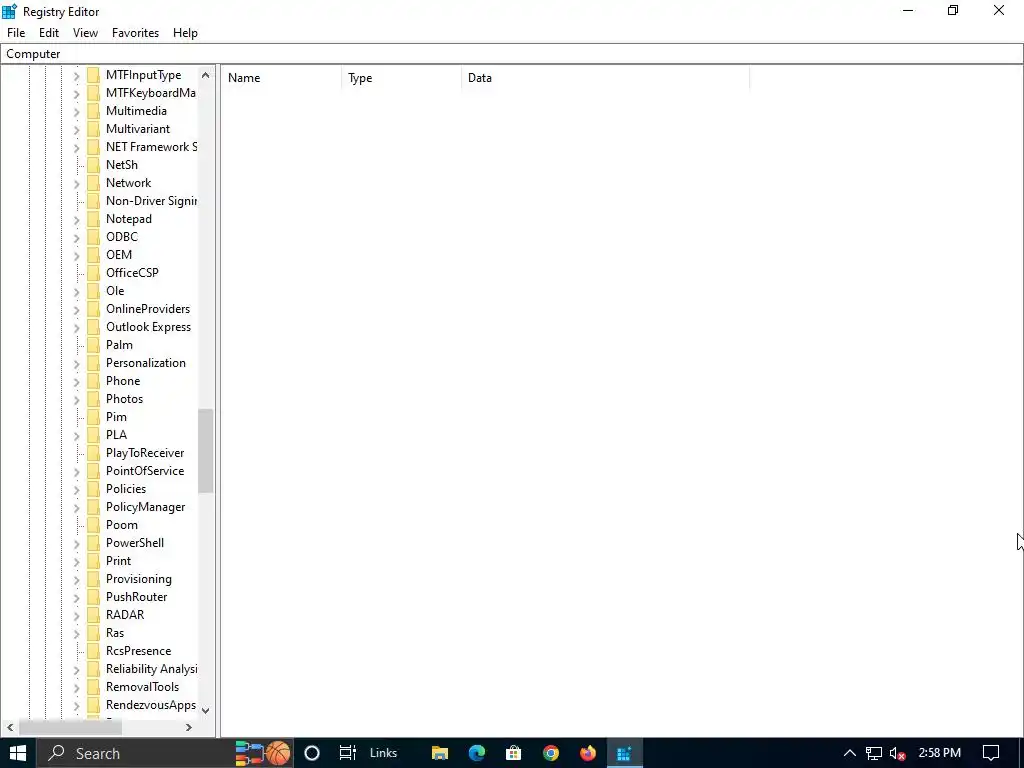The image size is (1024, 768).
Task: Open the File menu
Action: point(16,33)
